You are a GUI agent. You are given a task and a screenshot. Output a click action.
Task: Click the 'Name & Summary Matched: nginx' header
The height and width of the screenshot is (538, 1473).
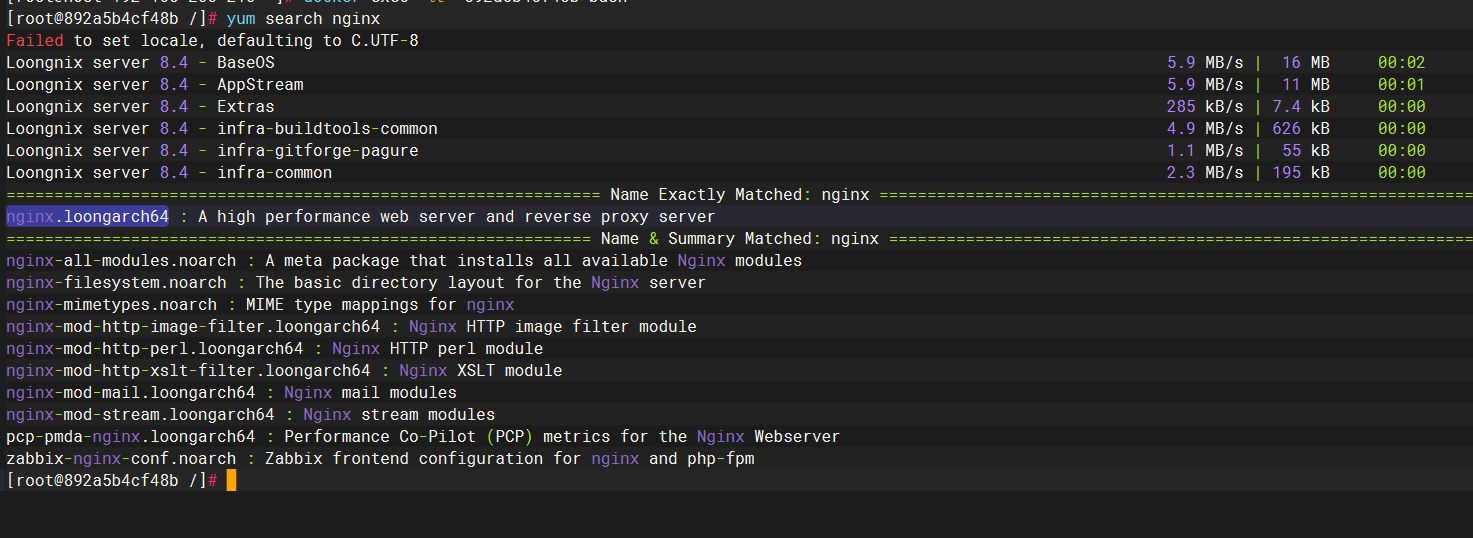point(740,238)
